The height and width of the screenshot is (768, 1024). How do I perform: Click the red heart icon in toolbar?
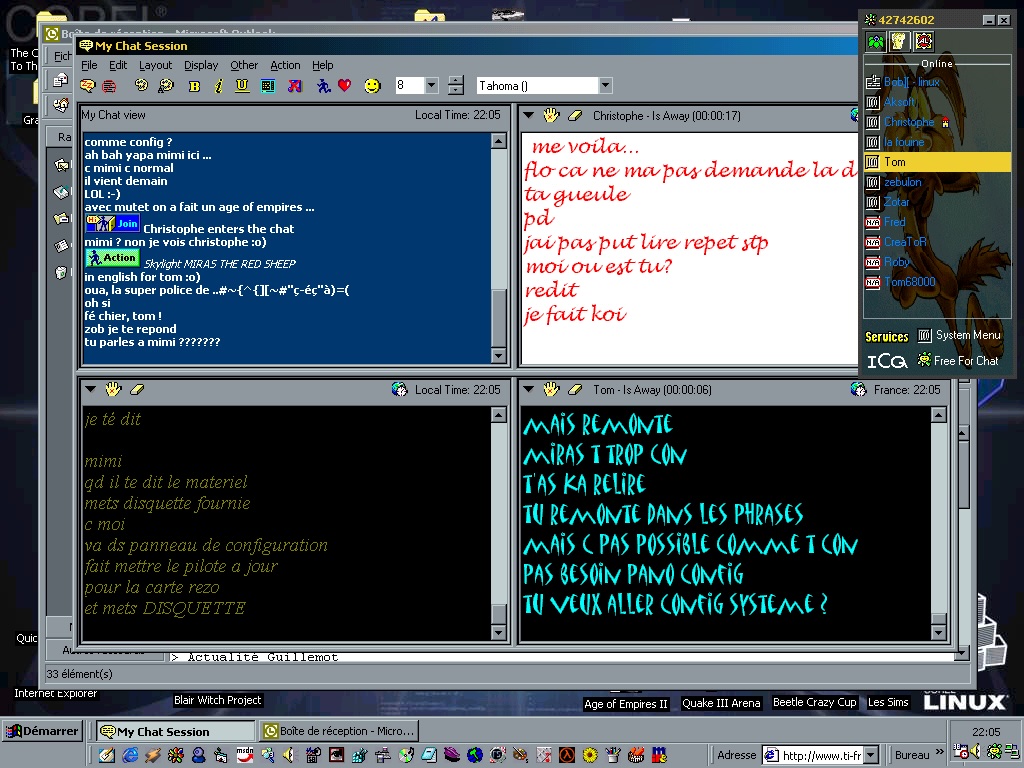(345, 86)
